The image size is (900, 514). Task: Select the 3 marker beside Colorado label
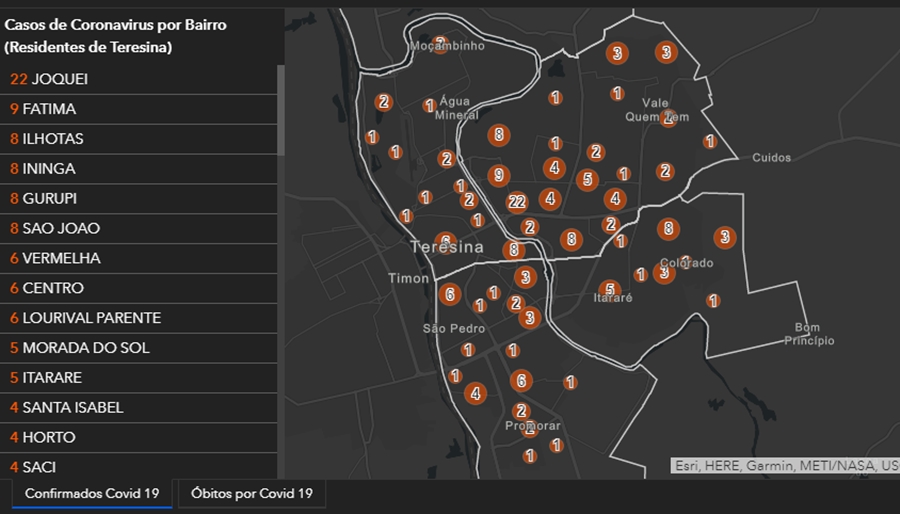coord(664,273)
